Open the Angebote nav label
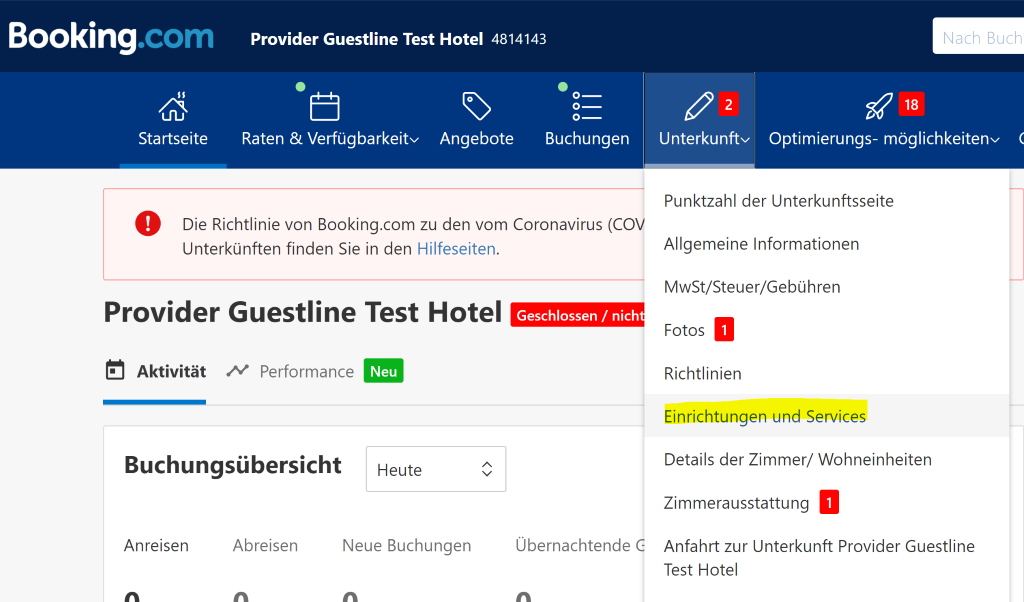The image size is (1024, 602). coord(477,138)
